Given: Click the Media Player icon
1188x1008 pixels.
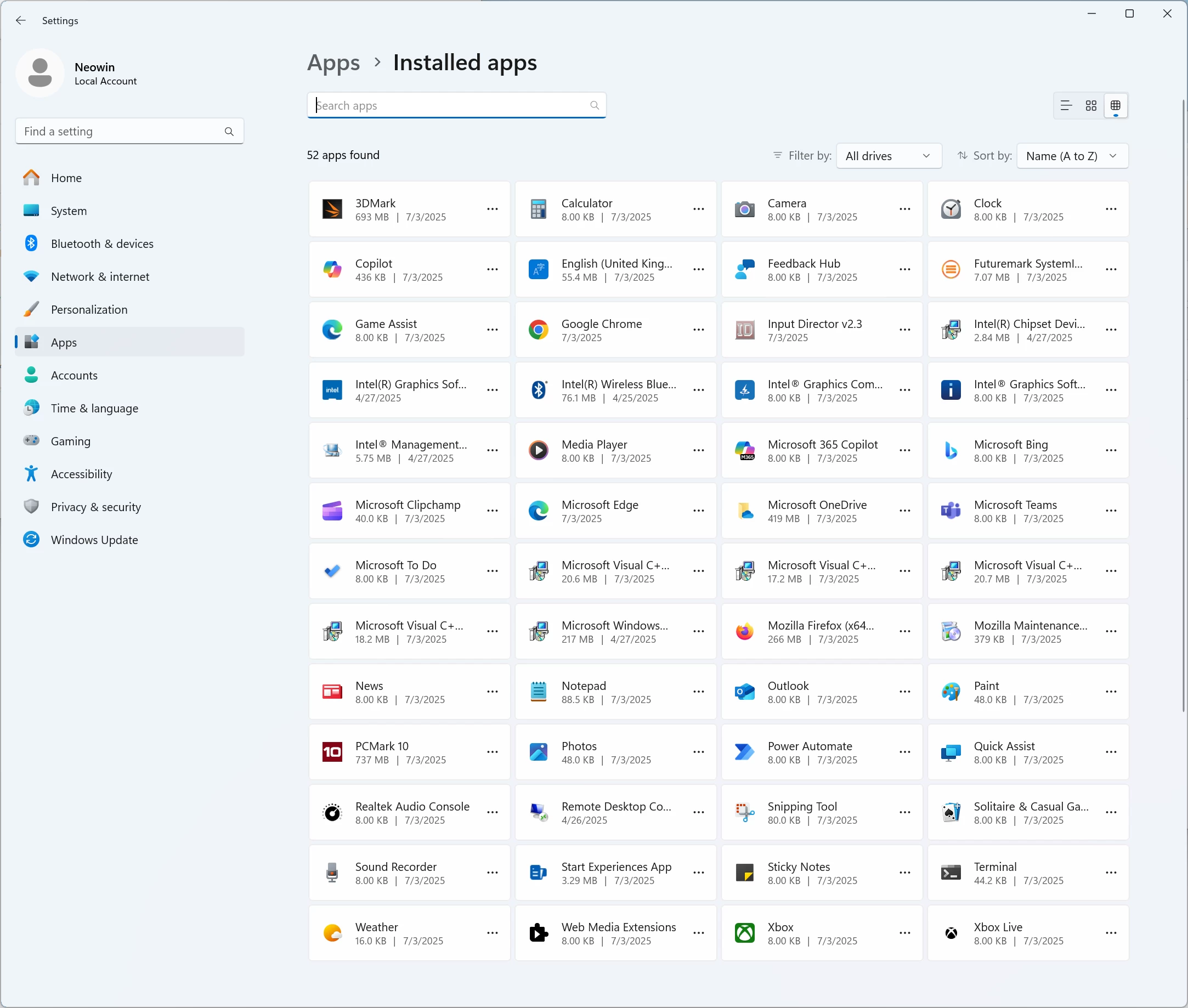Looking at the screenshot, I should click(x=538, y=451).
